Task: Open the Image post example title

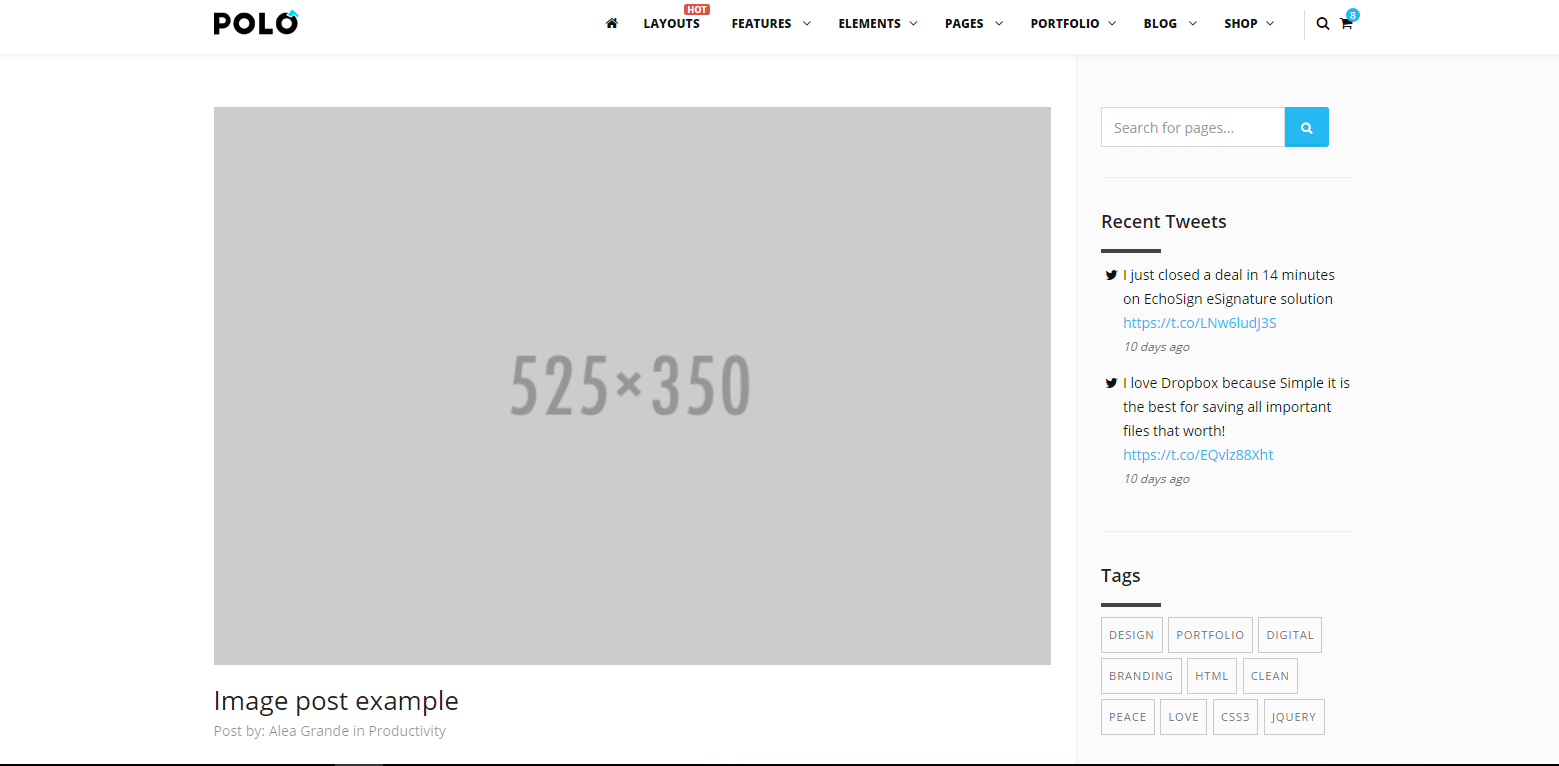Action: pos(336,701)
